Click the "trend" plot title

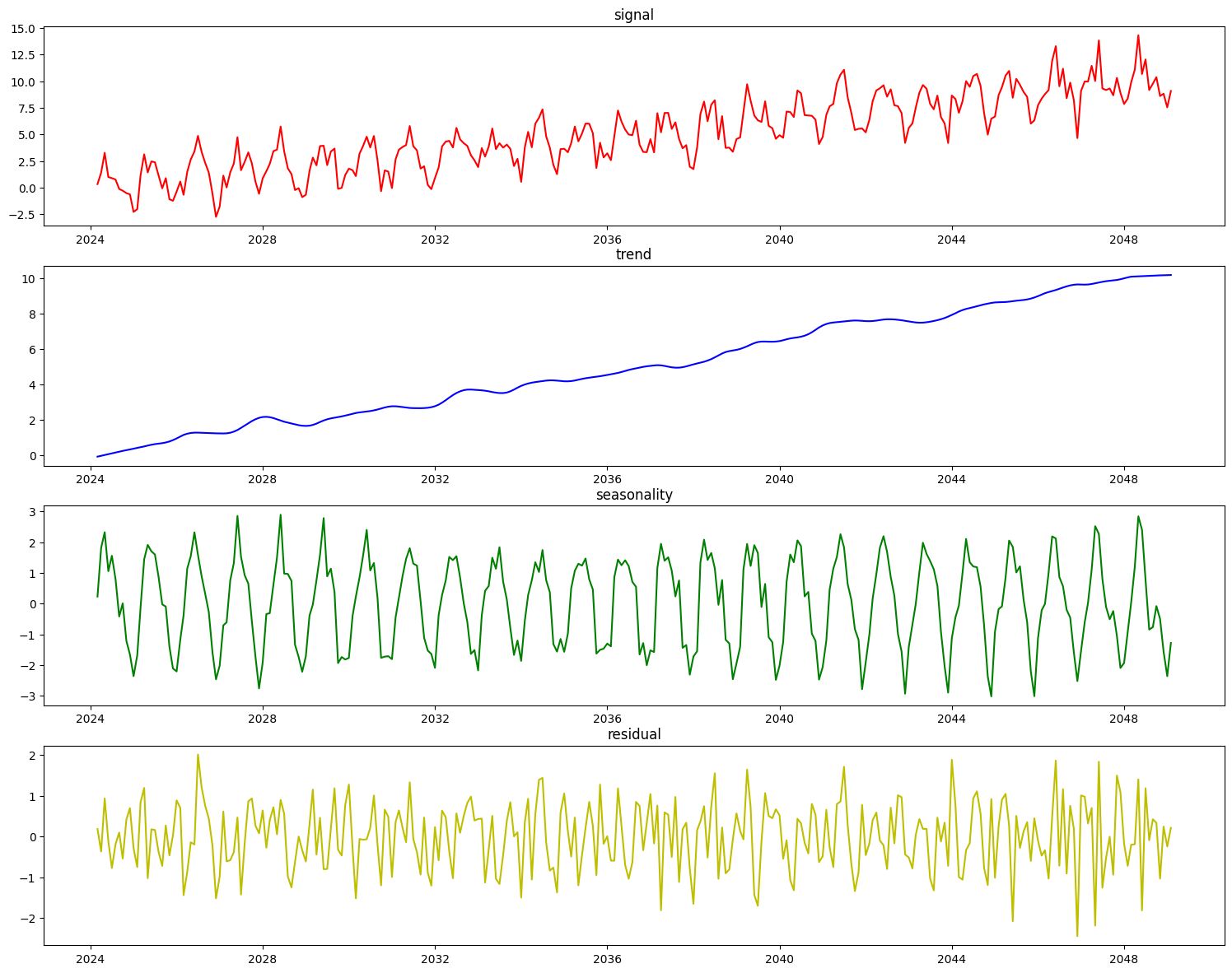click(633, 254)
